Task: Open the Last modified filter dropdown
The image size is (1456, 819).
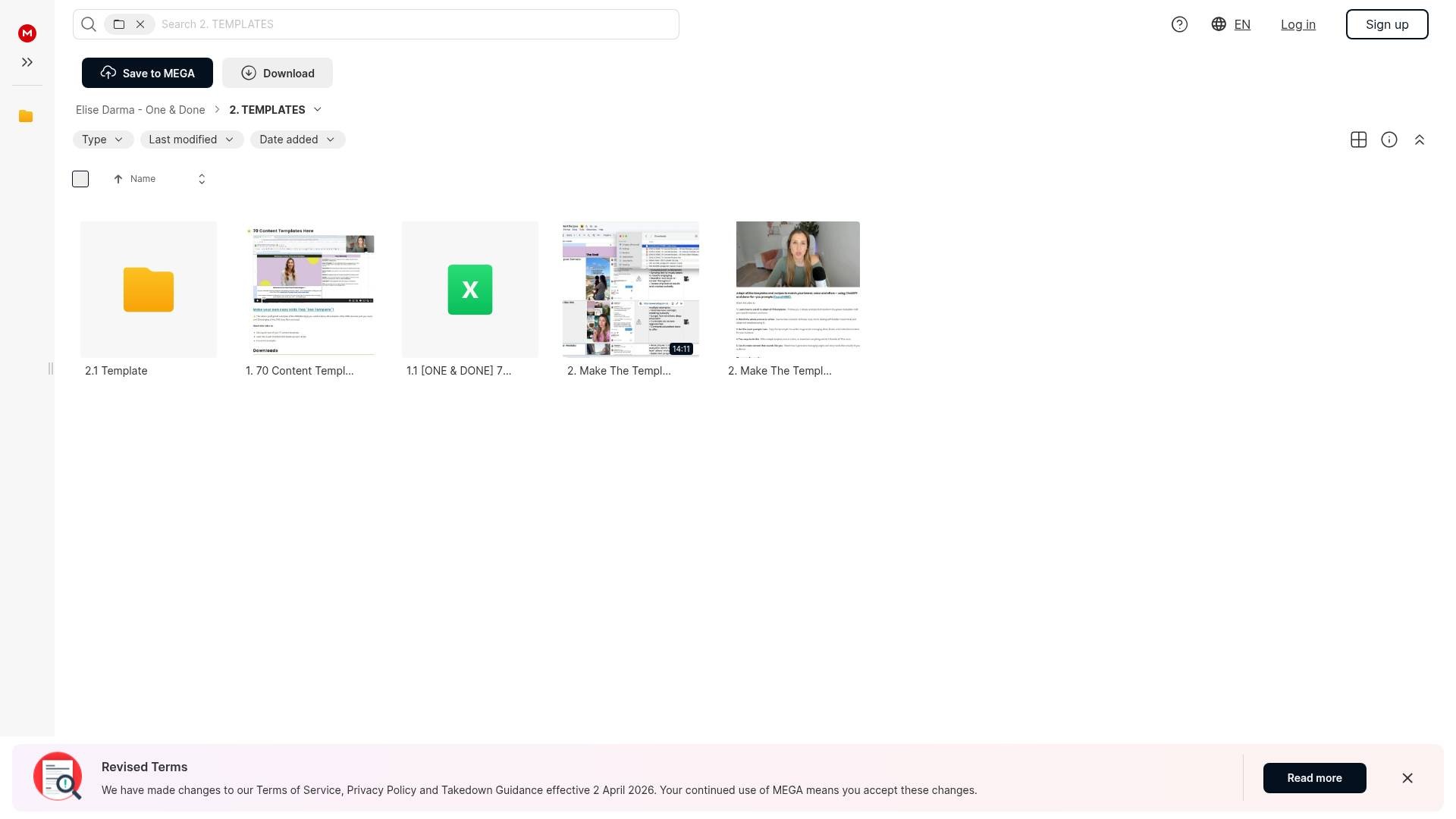Action: pyautogui.click(x=191, y=140)
